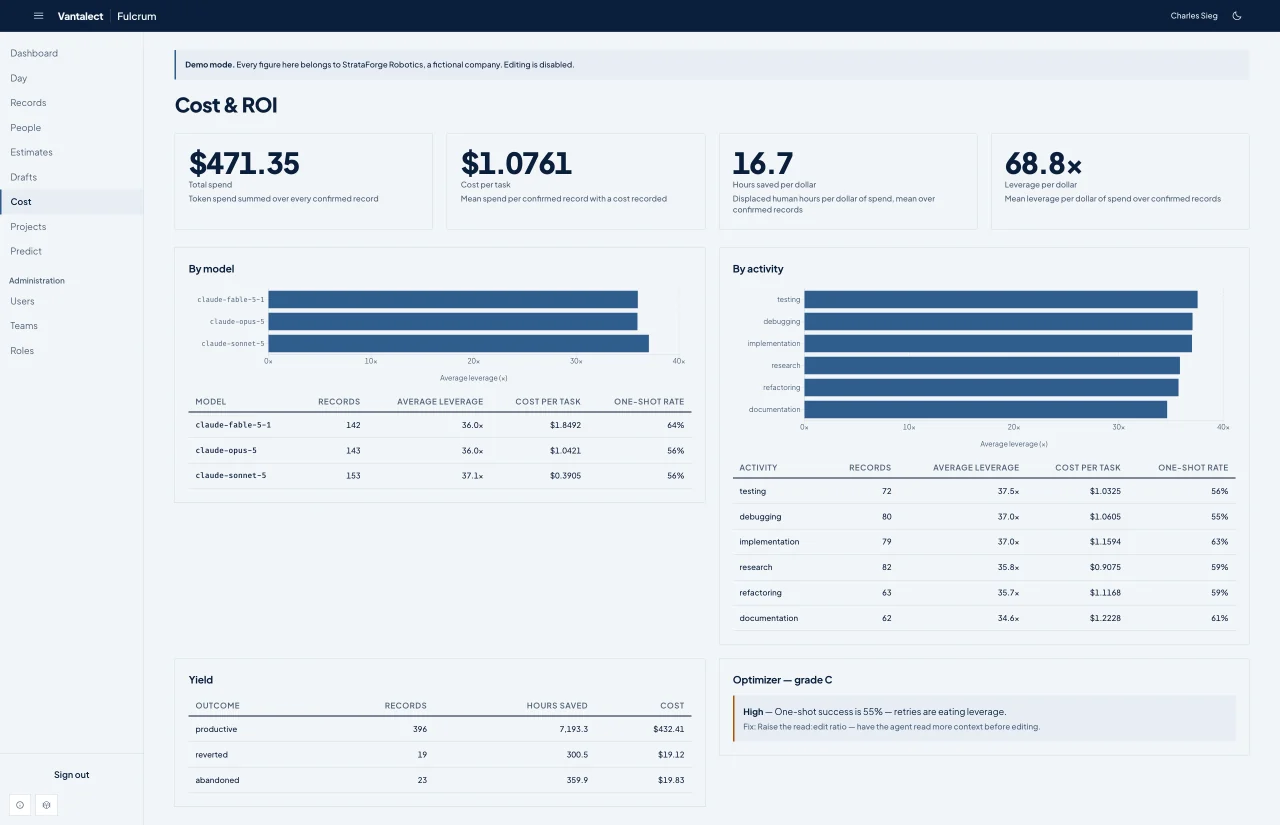Open Teams under Administration
This screenshot has width=1280, height=825.
pos(71,326)
